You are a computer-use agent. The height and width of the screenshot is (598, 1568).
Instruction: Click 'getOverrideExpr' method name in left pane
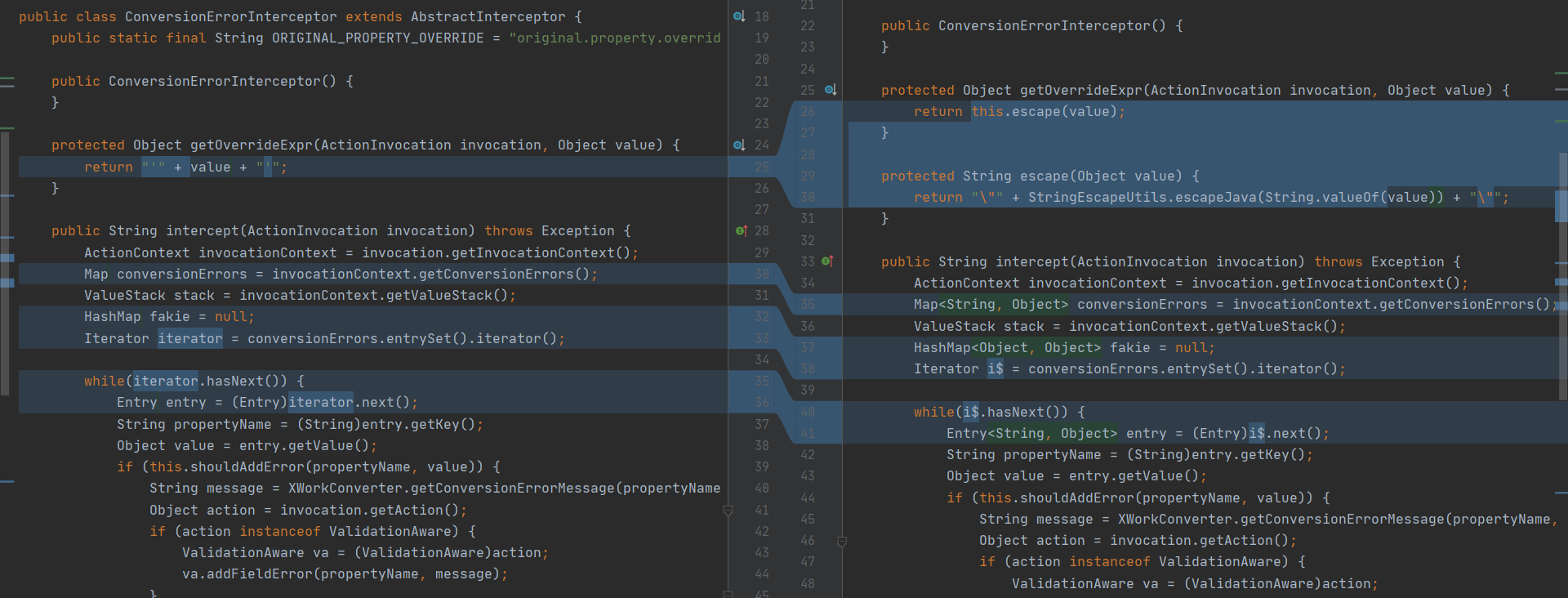pos(251,145)
